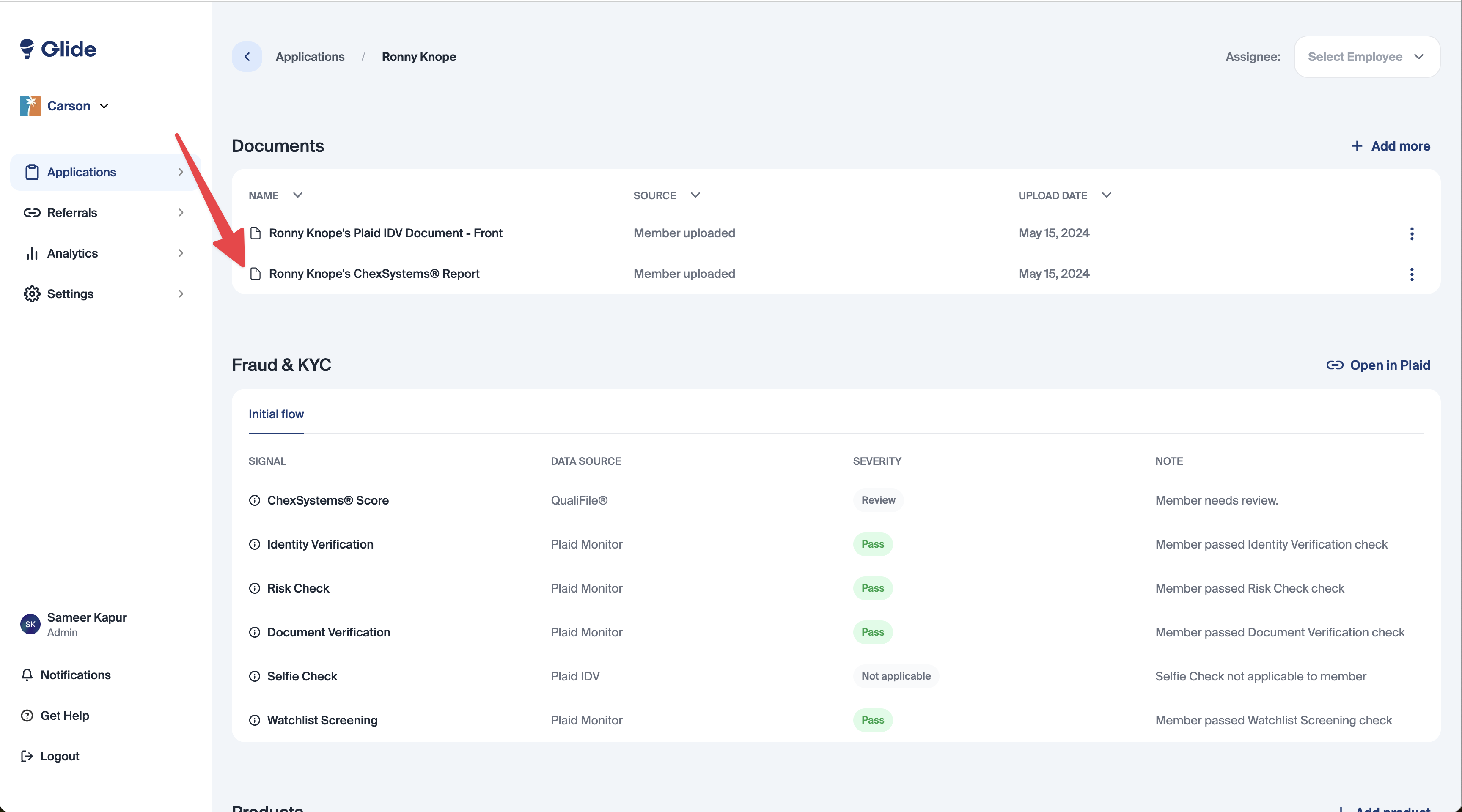
Task: Open three-dot menu for Plaid IDV Document
Action: pyautogui.click(x=1412, y=234)
